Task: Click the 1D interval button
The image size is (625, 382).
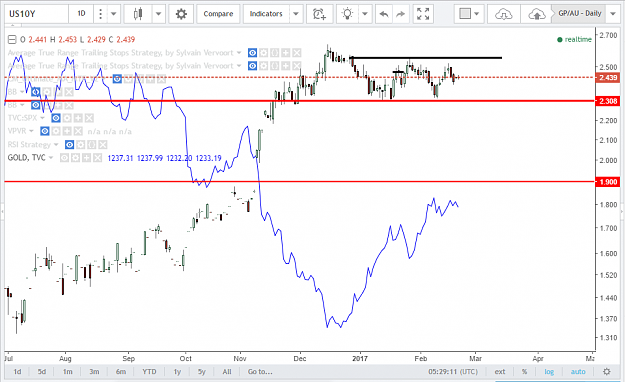Action: 81,14
